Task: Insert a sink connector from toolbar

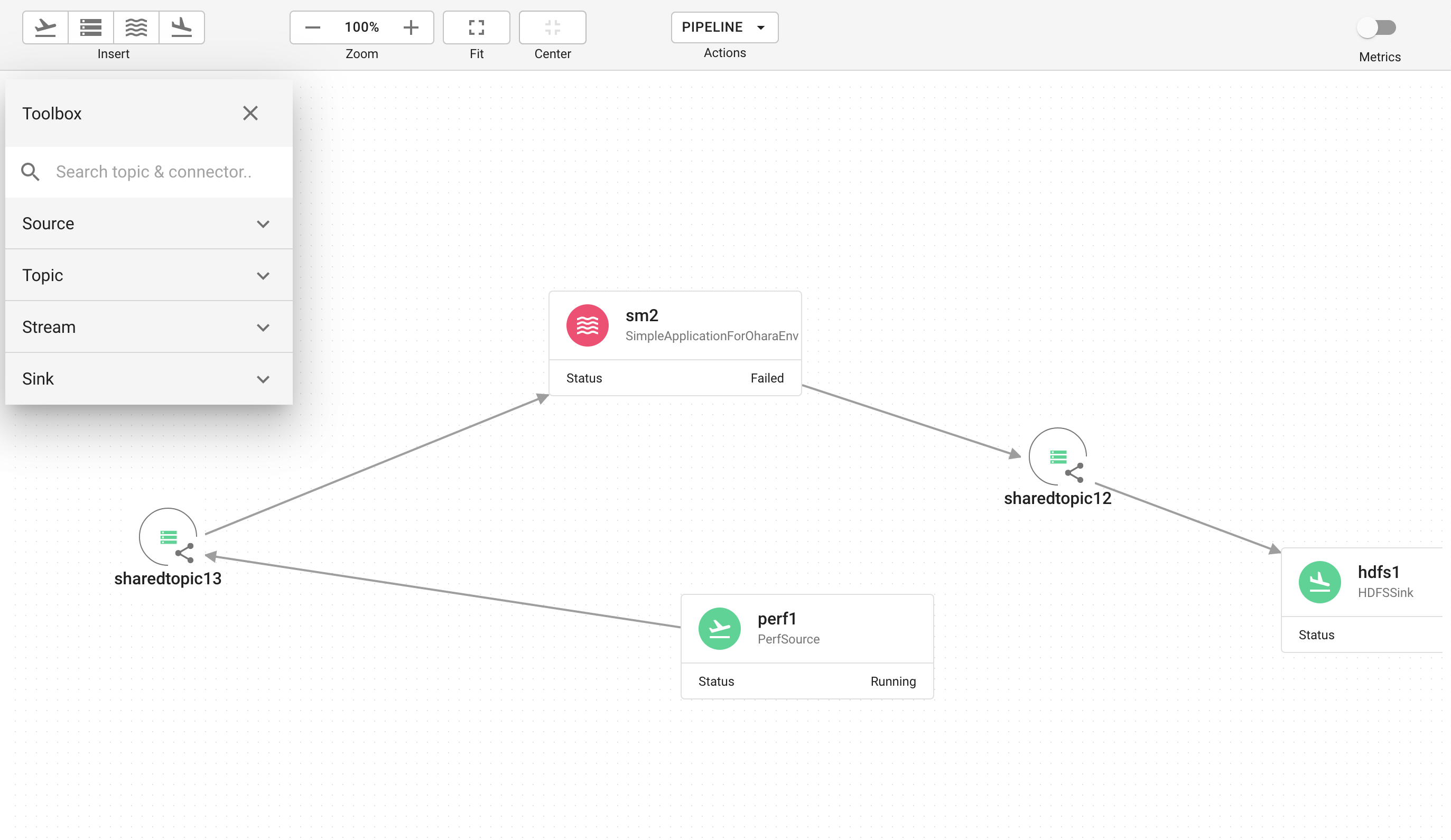Action: click(x=182, y=27)
